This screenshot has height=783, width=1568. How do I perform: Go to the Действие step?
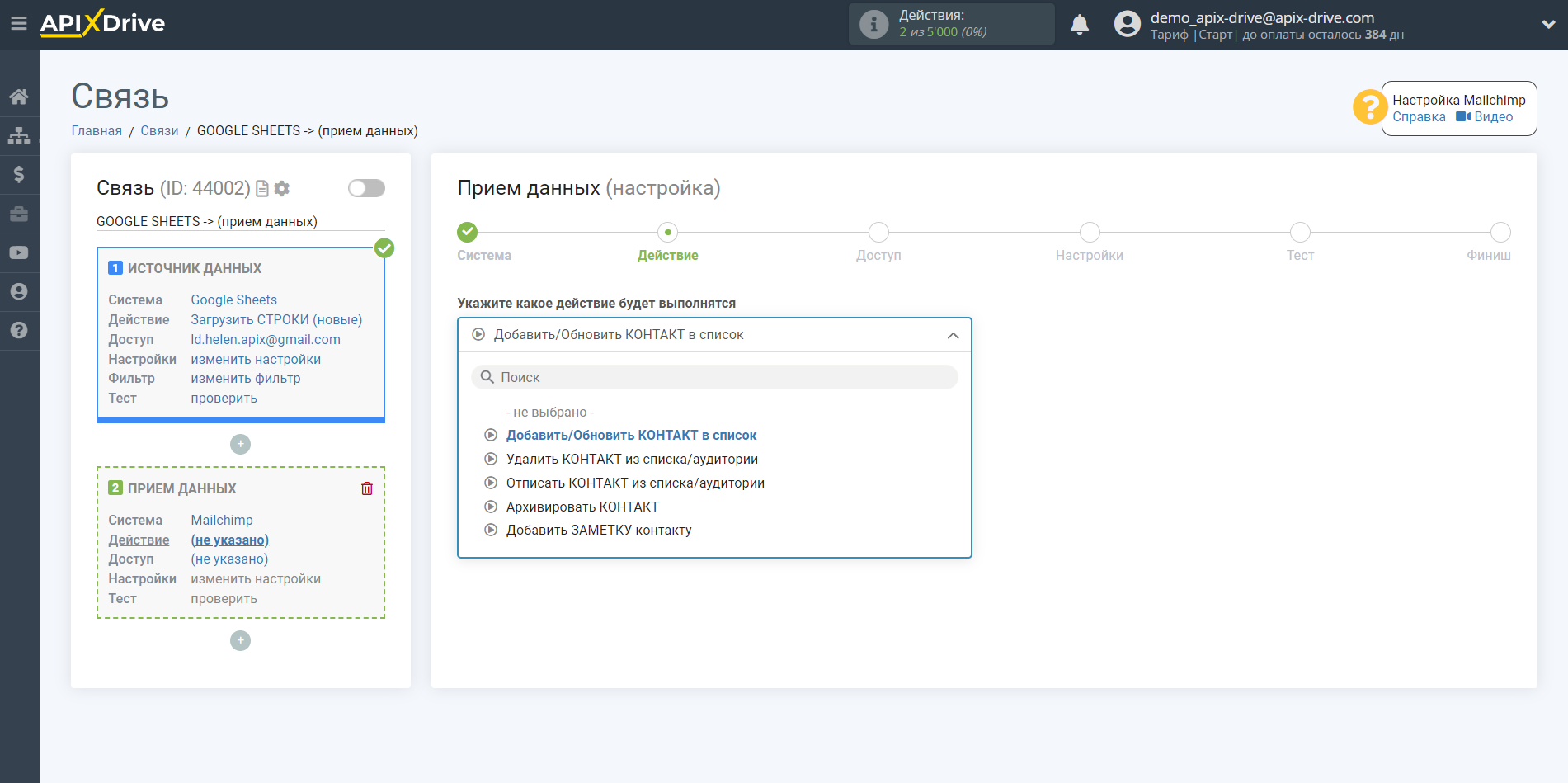[x=667, y=243]
